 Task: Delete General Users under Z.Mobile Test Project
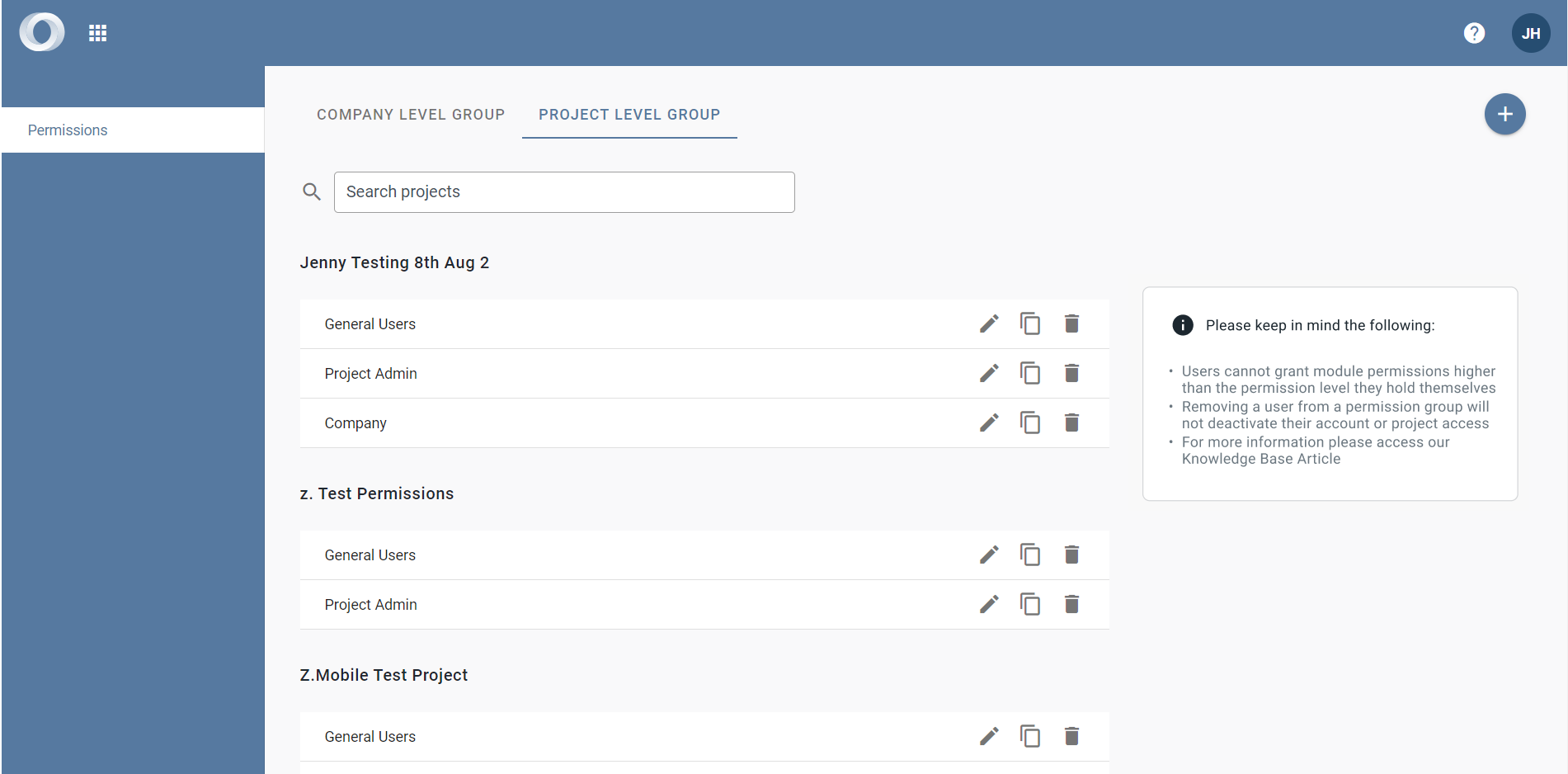1071,736
